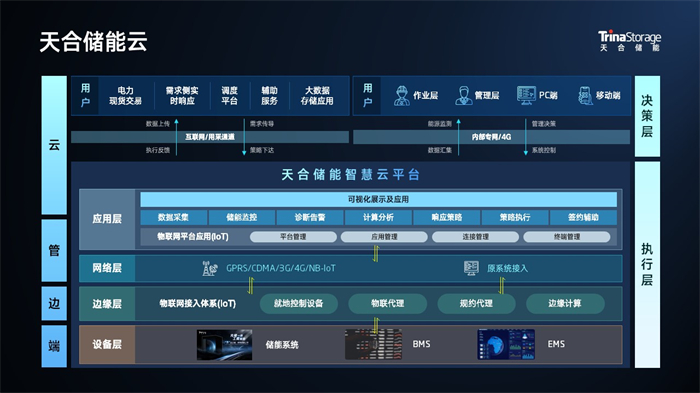The height and width of the screenshot is (393, 700).
Task: Click the 物联代理 edge layer pill
Action: [x=388, y=304]
